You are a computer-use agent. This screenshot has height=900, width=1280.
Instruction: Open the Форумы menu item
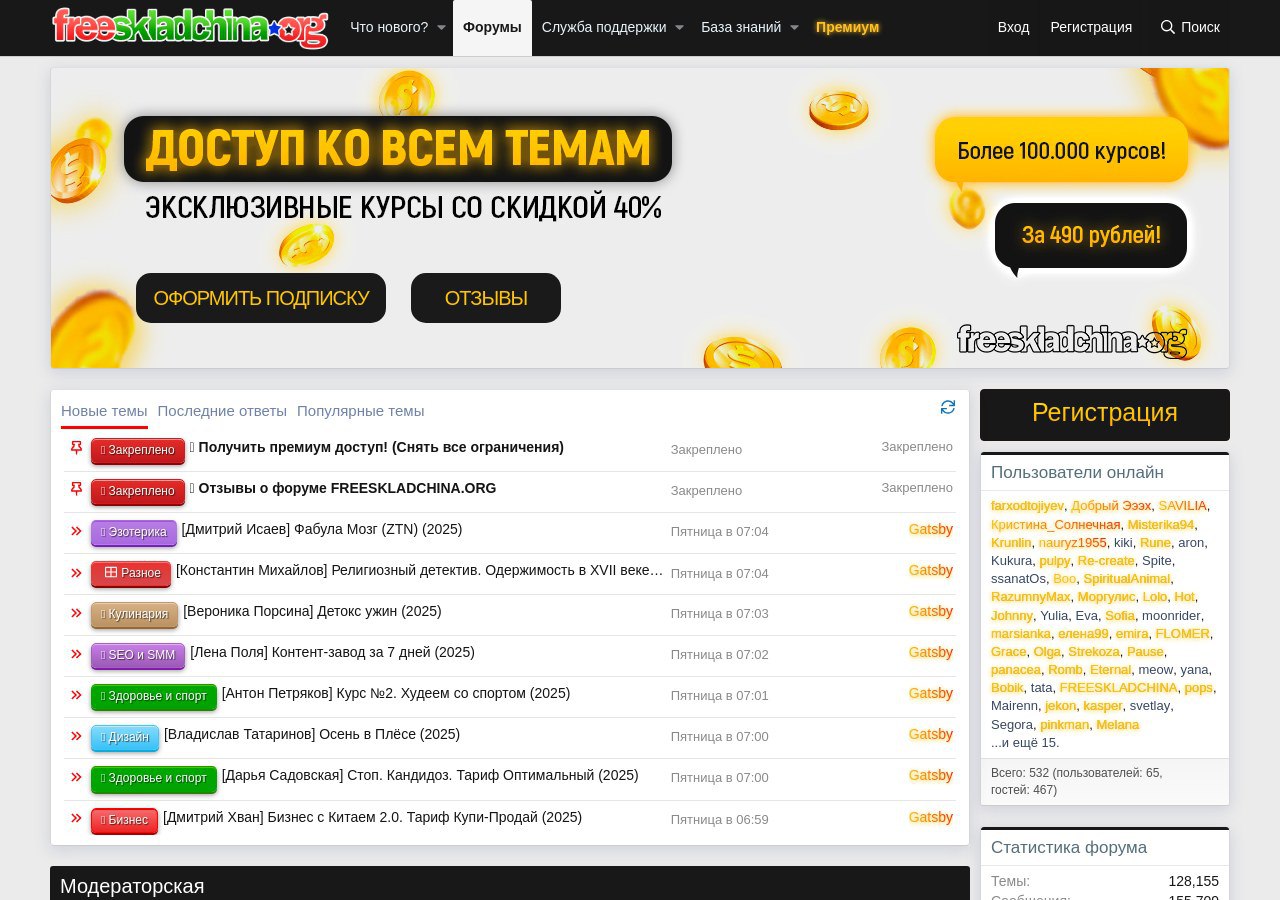pyautogui.click(x=492, y=28)
